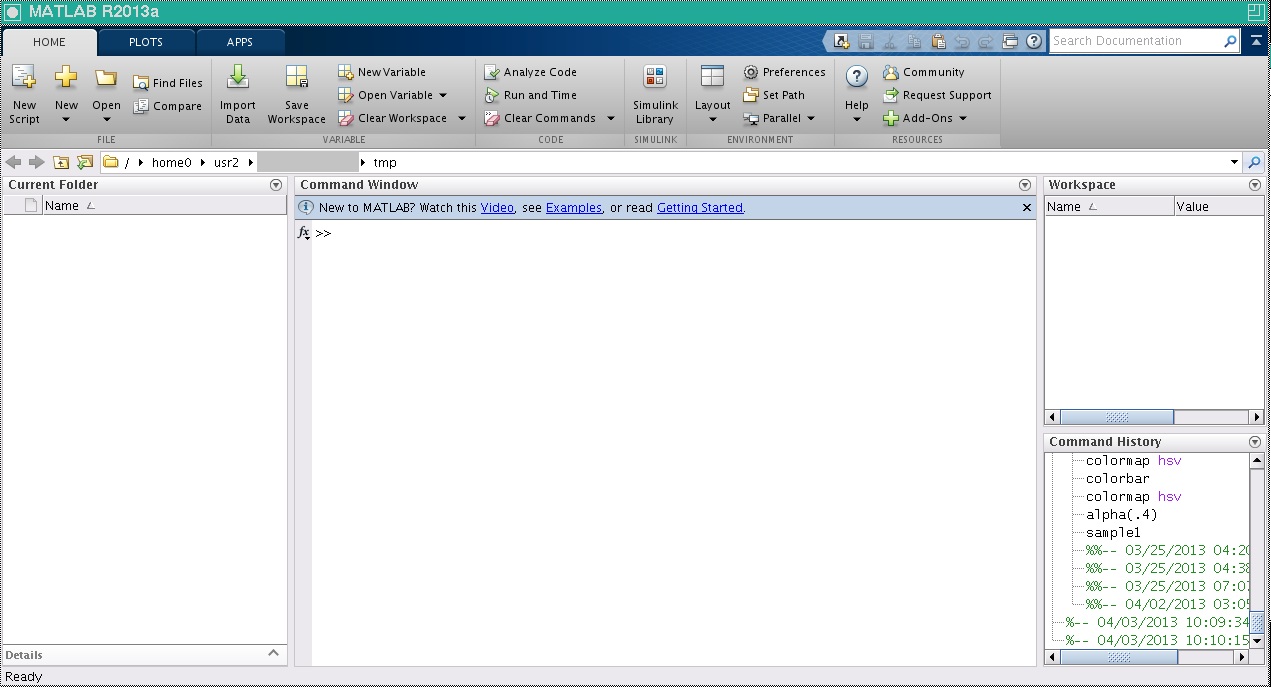Click the save icon in quick access bar
This screenshot has height=687, width=1271.
tap(866, 41)
